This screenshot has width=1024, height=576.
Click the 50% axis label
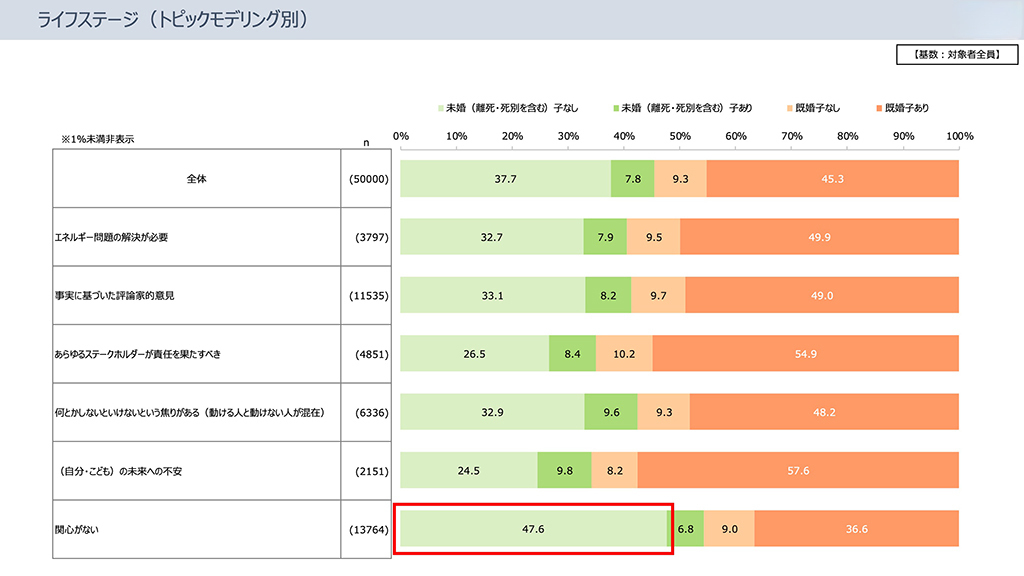[x=680, y=136]
